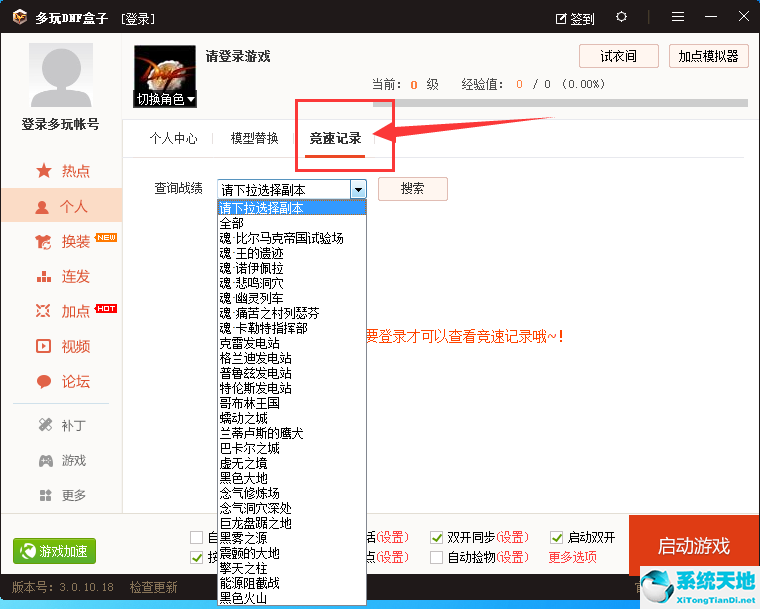Click the experience progress bar
The width and height of the screenshot is (760, 609).
pyautogui.click(x=560, y=103)
